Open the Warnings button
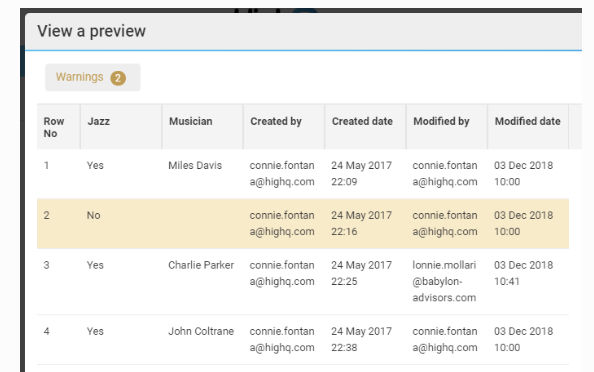This screenshot has height=372, width=594. [x=92, y=77]
